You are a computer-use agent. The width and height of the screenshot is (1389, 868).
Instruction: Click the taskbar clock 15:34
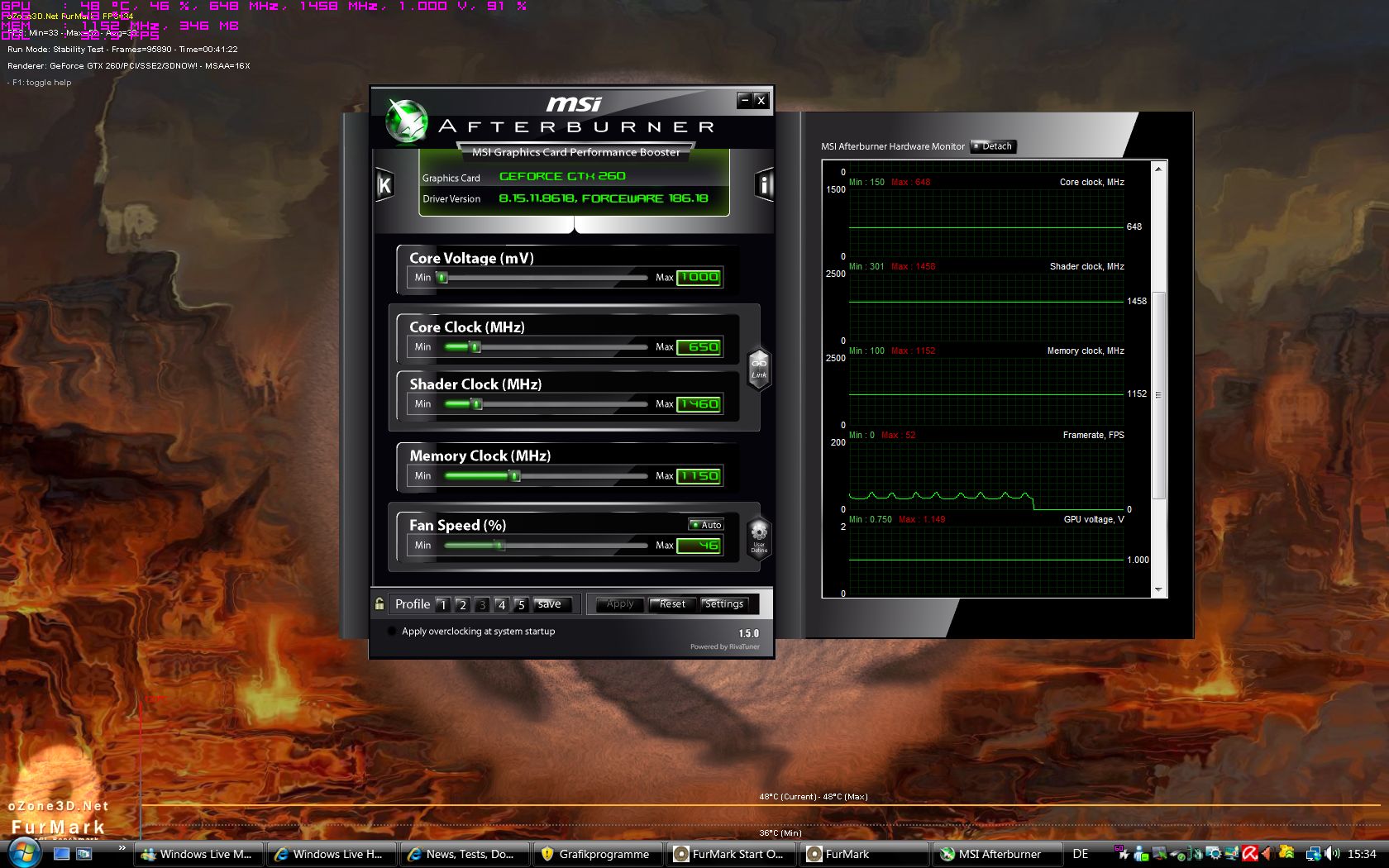[x=1362, y=854]
